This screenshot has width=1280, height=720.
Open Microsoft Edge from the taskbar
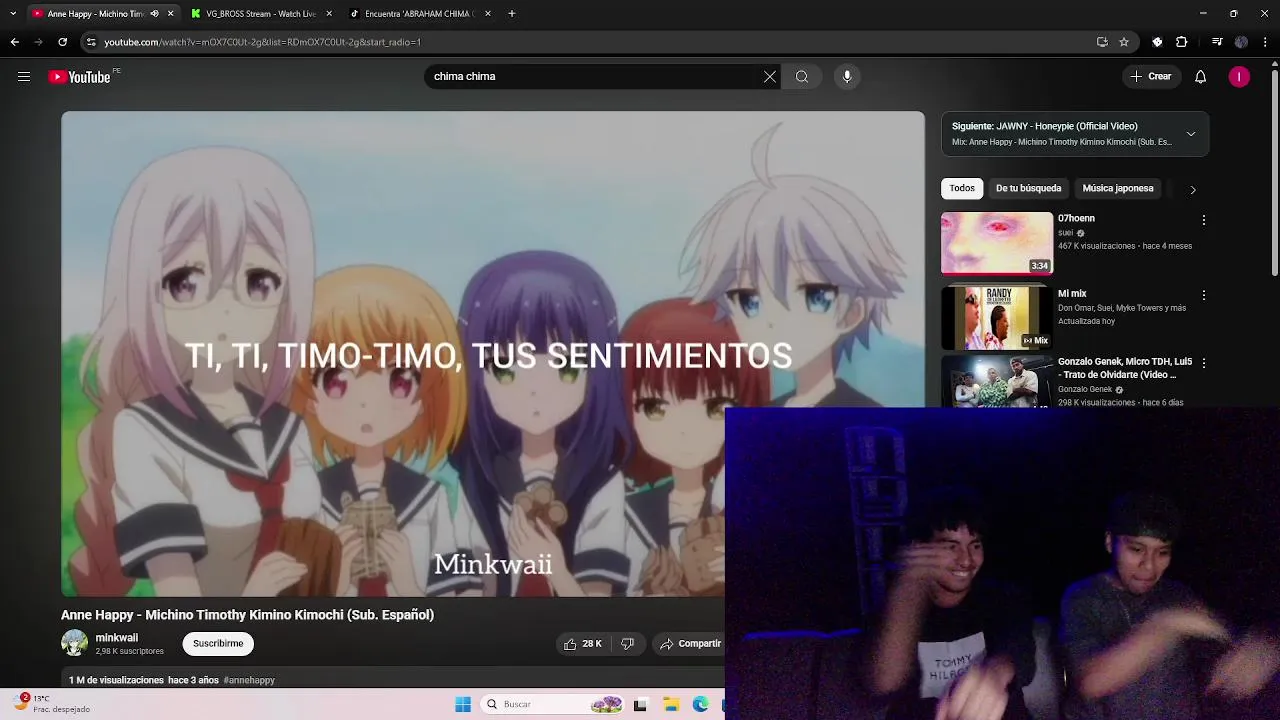tap(701, 704)
